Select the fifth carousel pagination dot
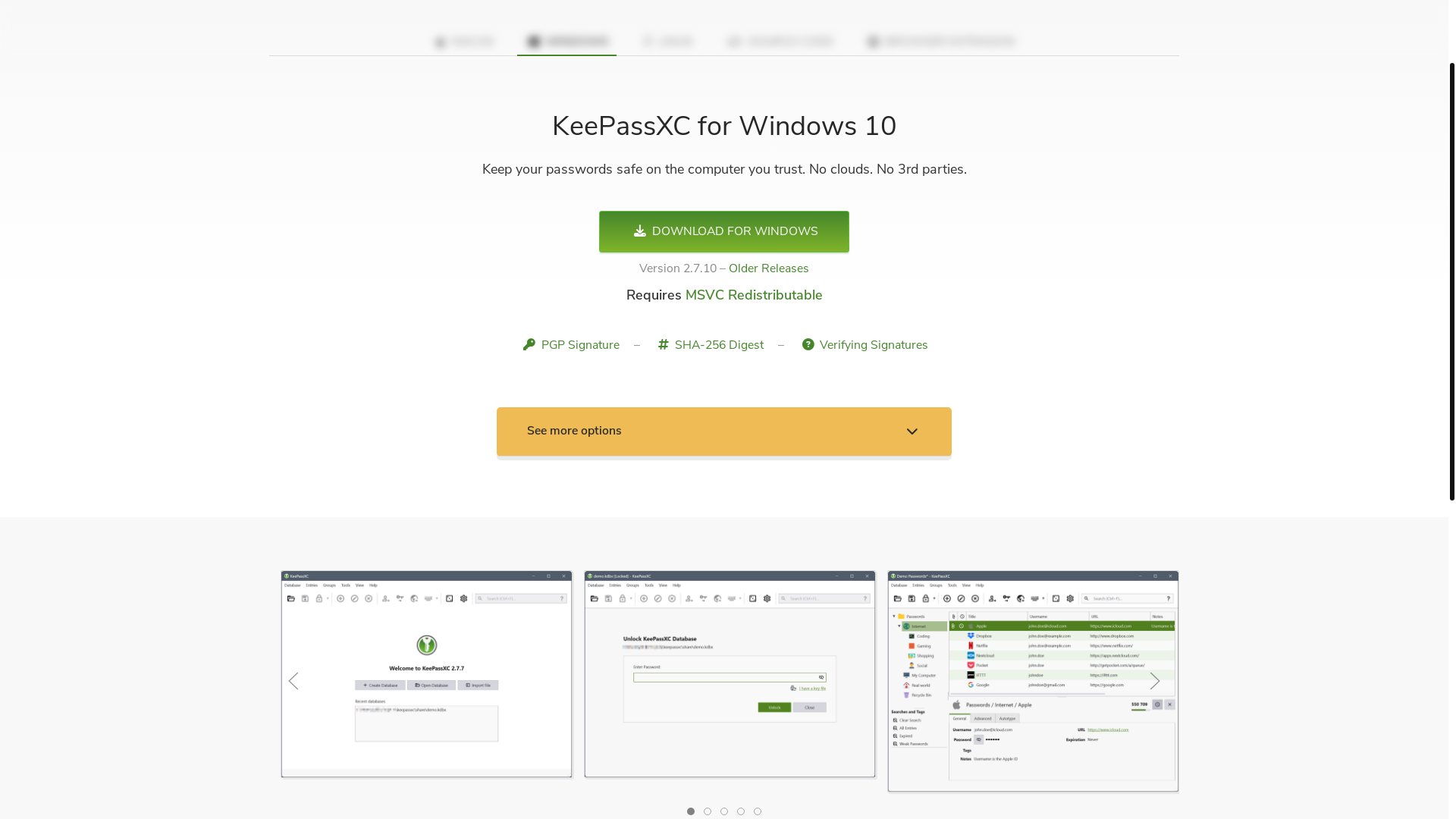Image resolution: width=1456 pixels, height=819 pixels. (x=758, y=811)
